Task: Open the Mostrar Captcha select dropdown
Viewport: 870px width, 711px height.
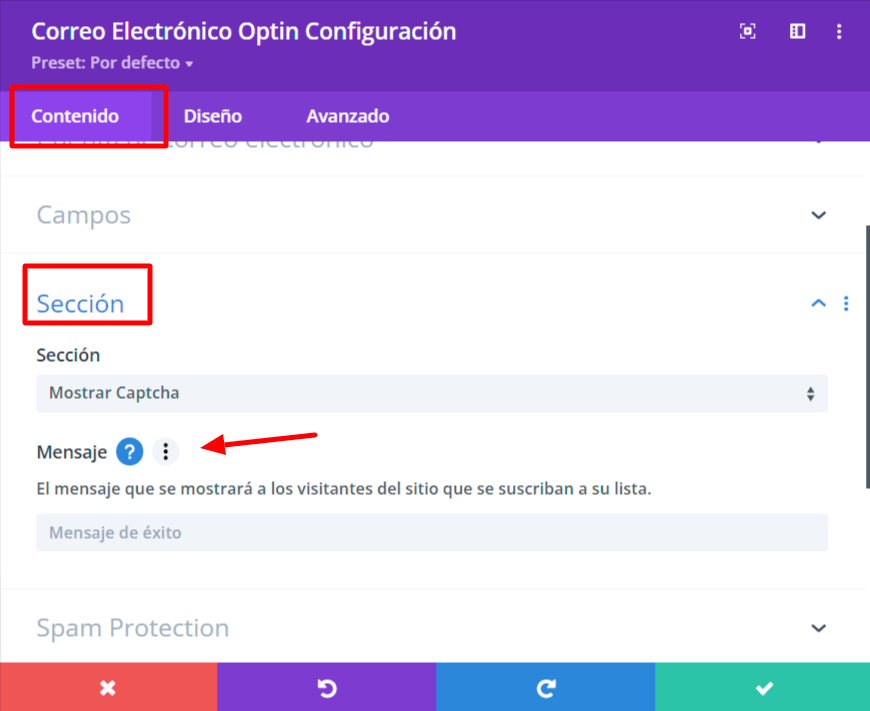Action: pos(432,394)
